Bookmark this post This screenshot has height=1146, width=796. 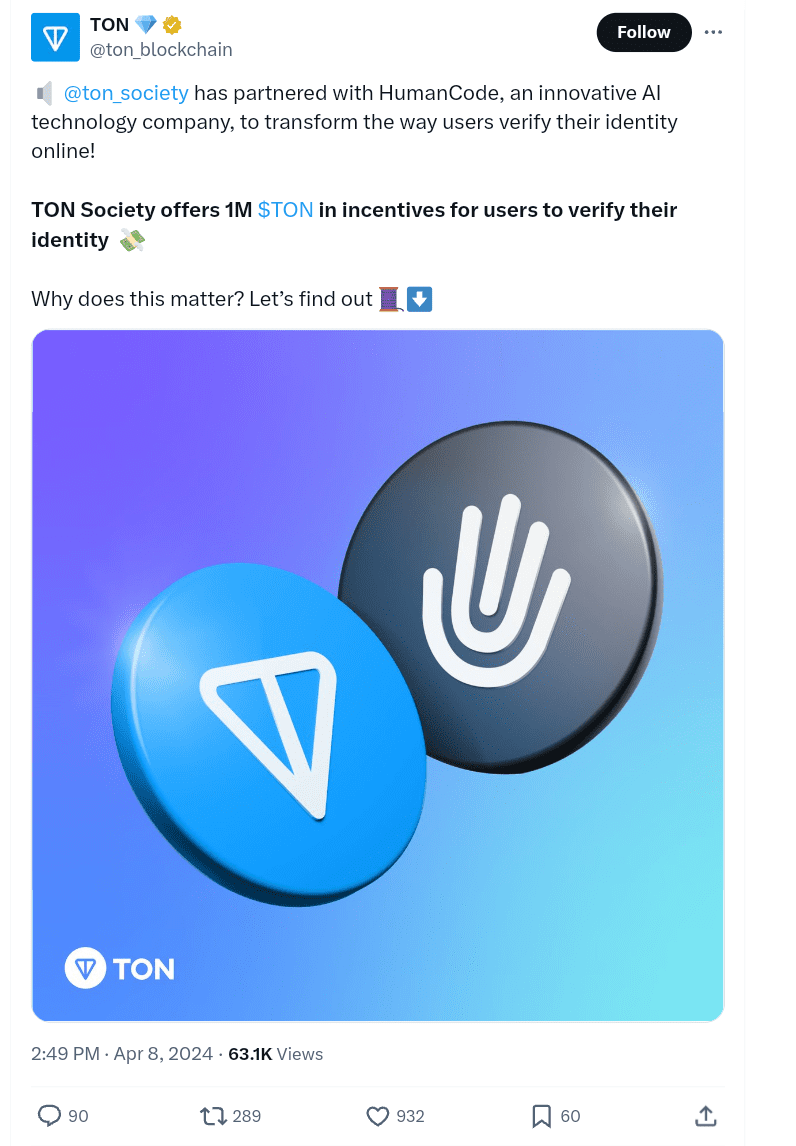(x=541, y=1115)
